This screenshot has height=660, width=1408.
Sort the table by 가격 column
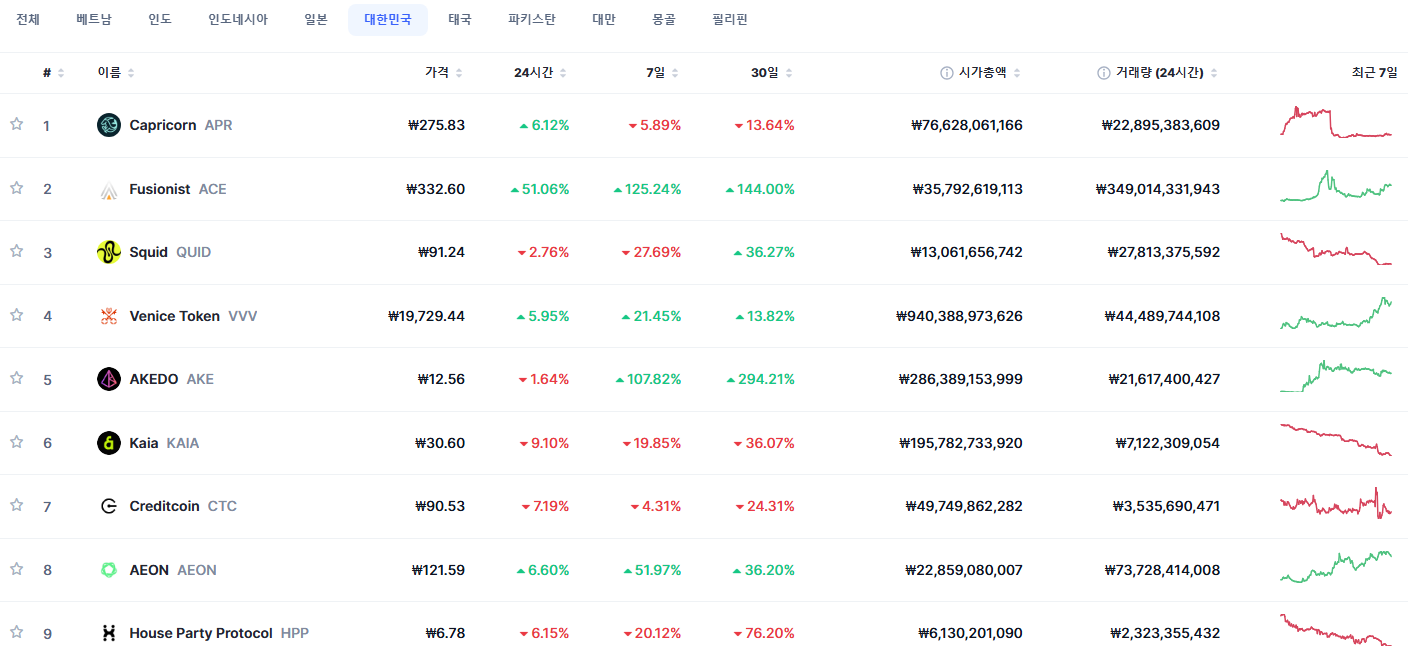pyautogui.click(x=443, y=73)
